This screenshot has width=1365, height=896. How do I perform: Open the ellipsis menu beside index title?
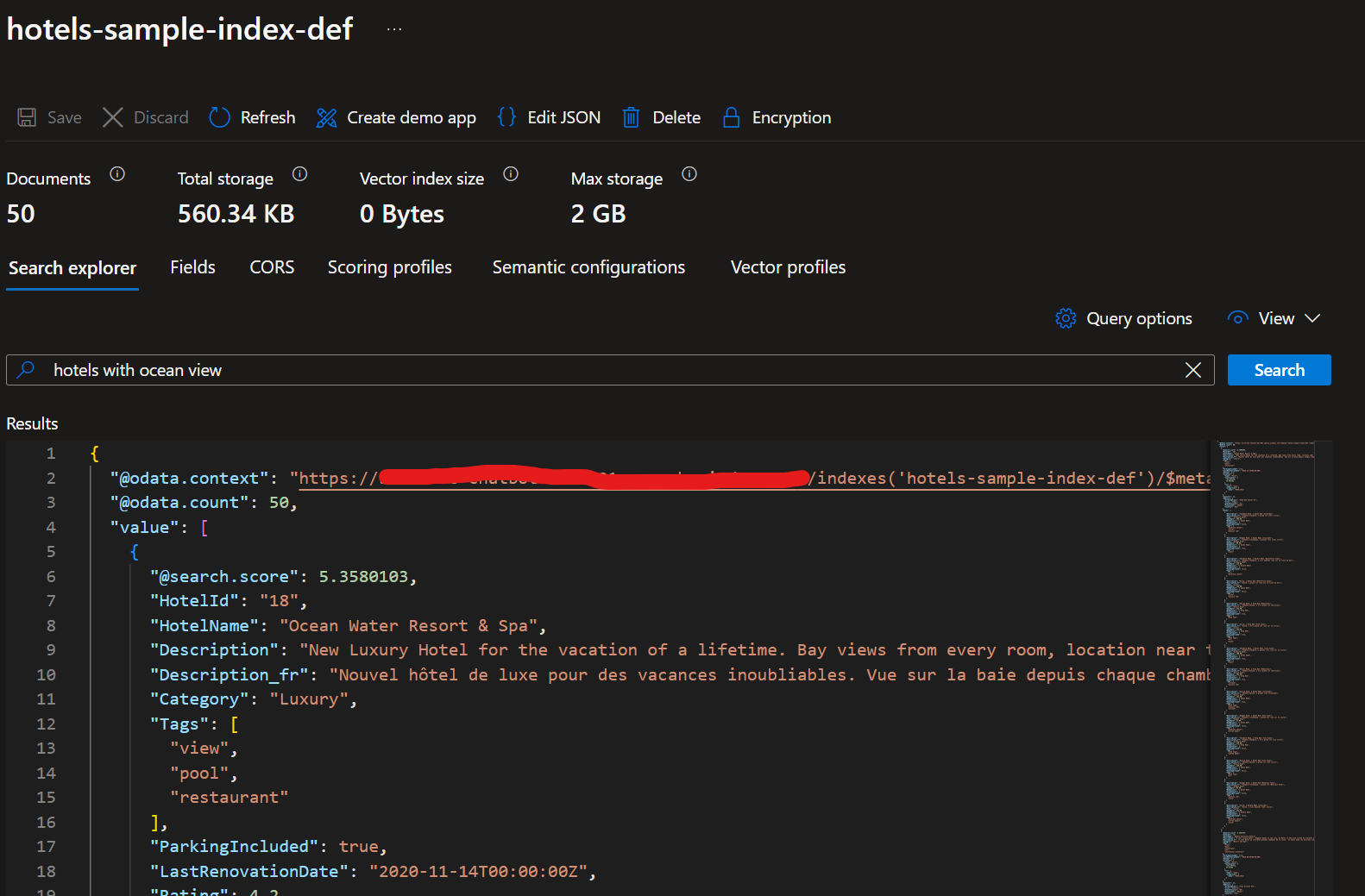point(394,29)
